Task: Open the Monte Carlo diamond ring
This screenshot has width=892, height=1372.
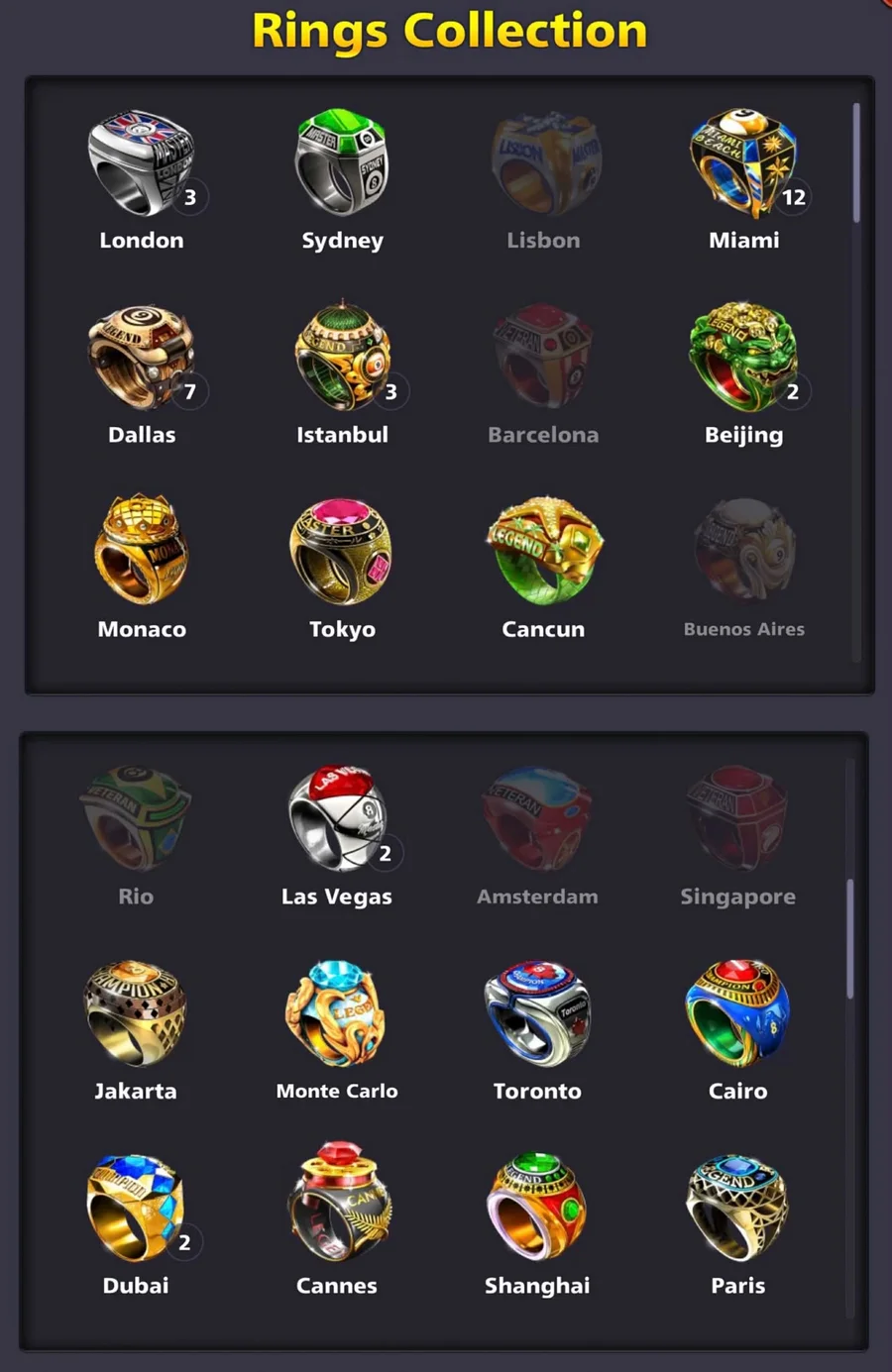Action: pos(337,1012)
